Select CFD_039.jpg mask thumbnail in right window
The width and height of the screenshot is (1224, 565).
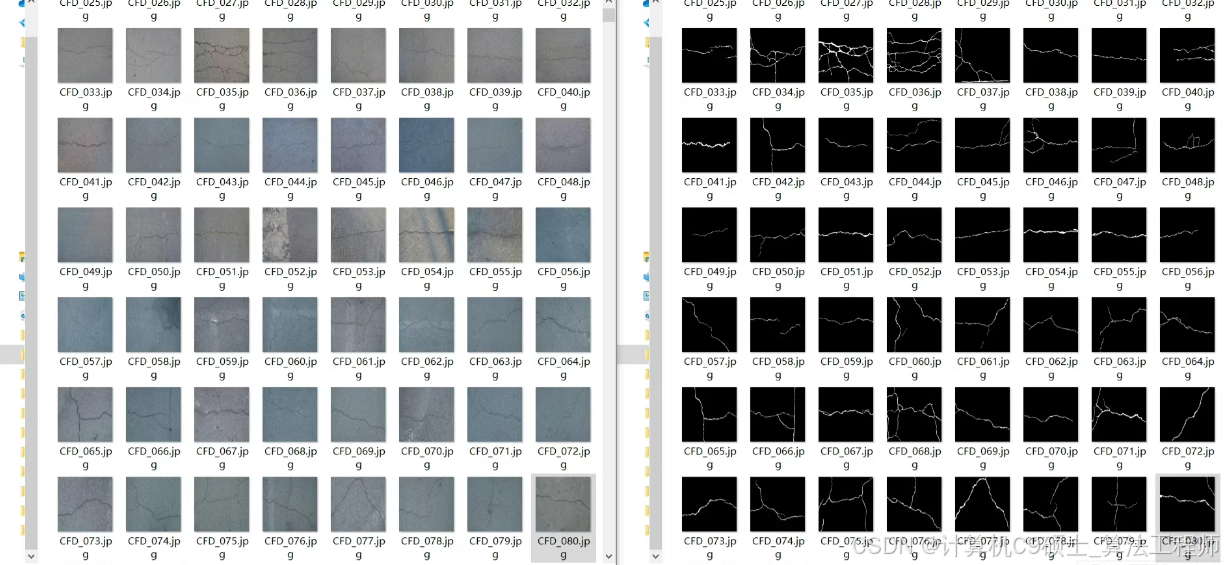pos(1119,55)
